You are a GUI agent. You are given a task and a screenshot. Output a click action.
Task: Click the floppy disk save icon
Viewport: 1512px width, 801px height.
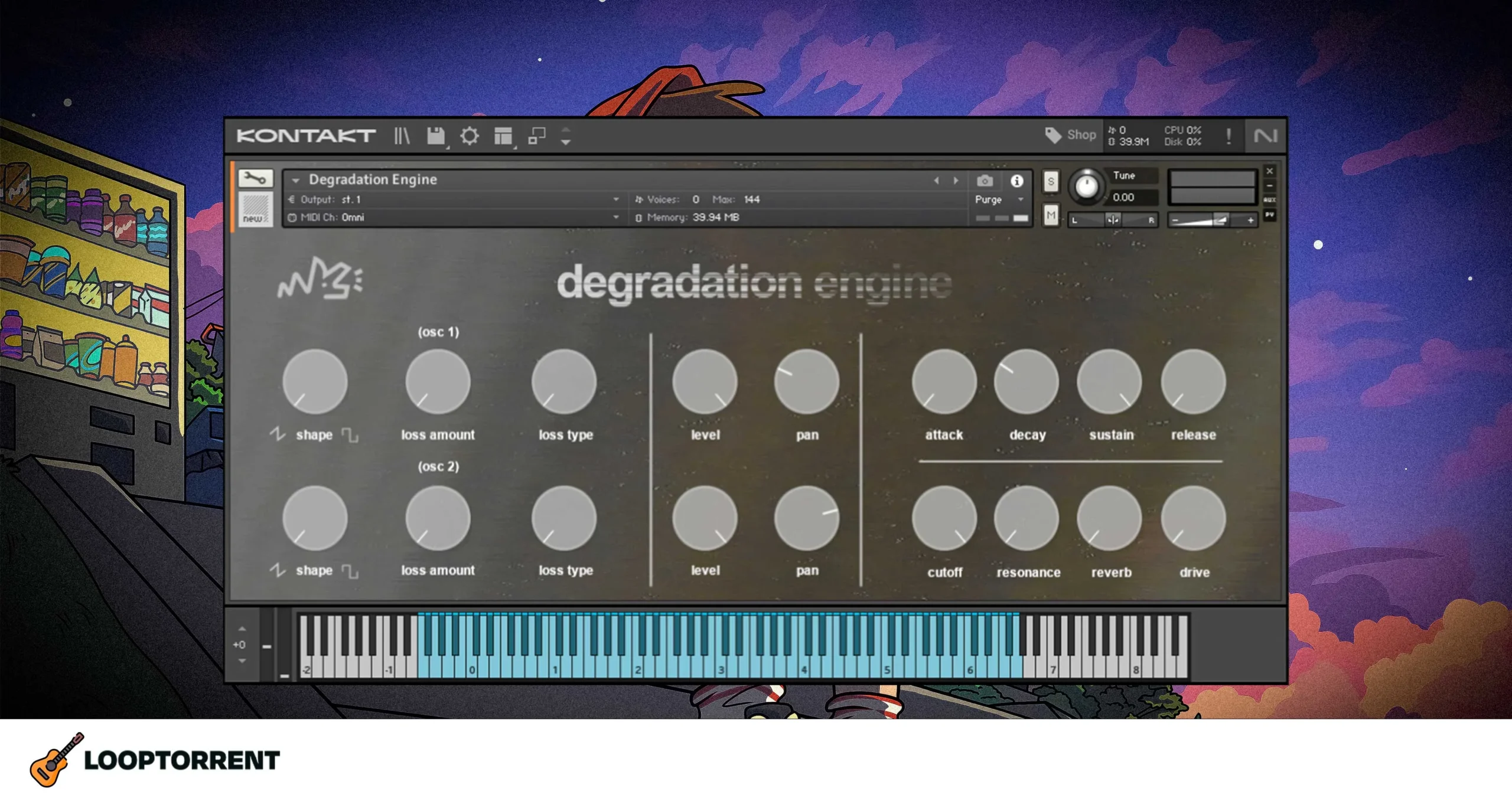pos(436,136)
